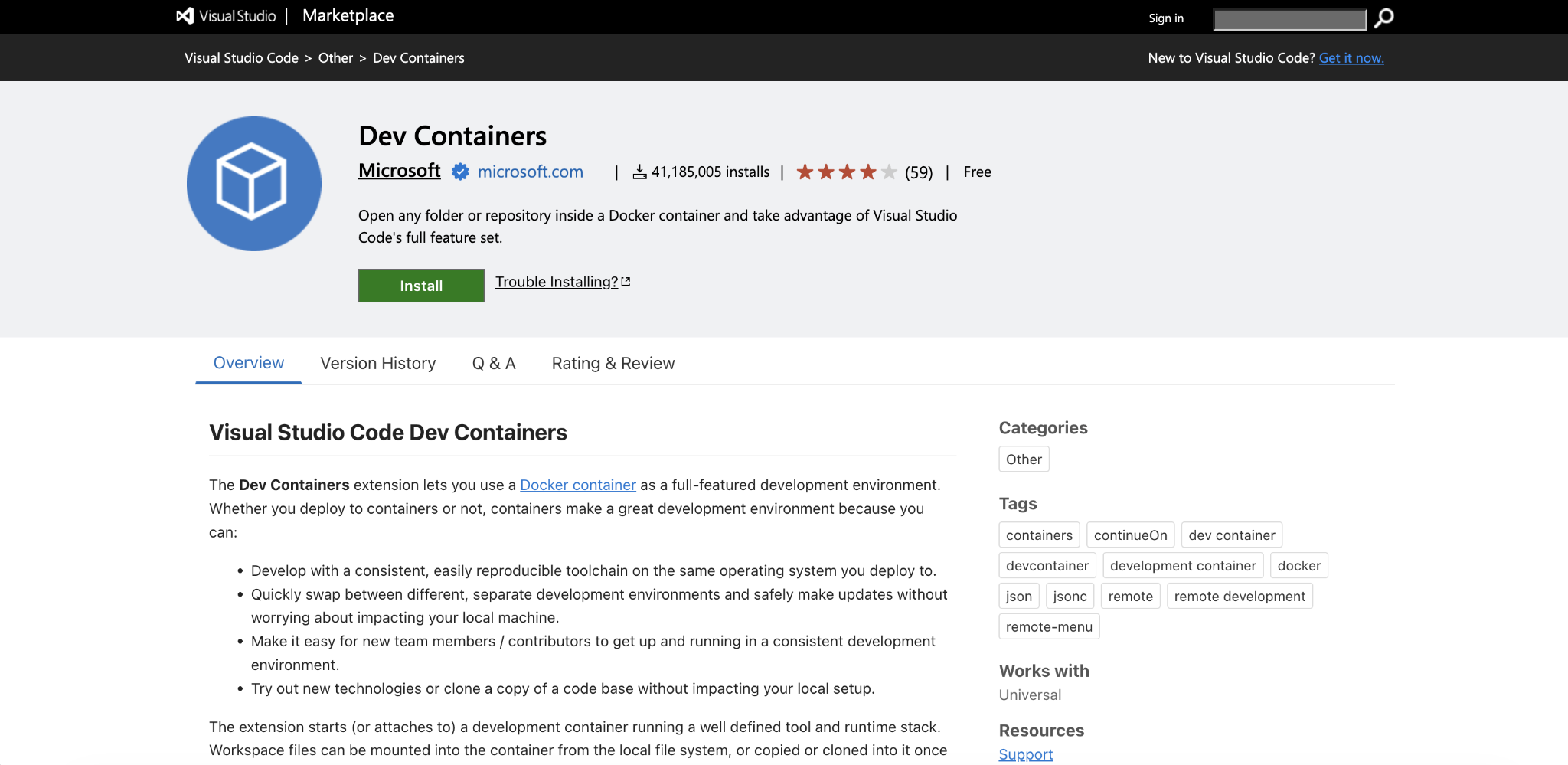Focus the marketplace search field
This screenshot has height=765, width=1568.
pyautogui.click(x=1290, y=19)
